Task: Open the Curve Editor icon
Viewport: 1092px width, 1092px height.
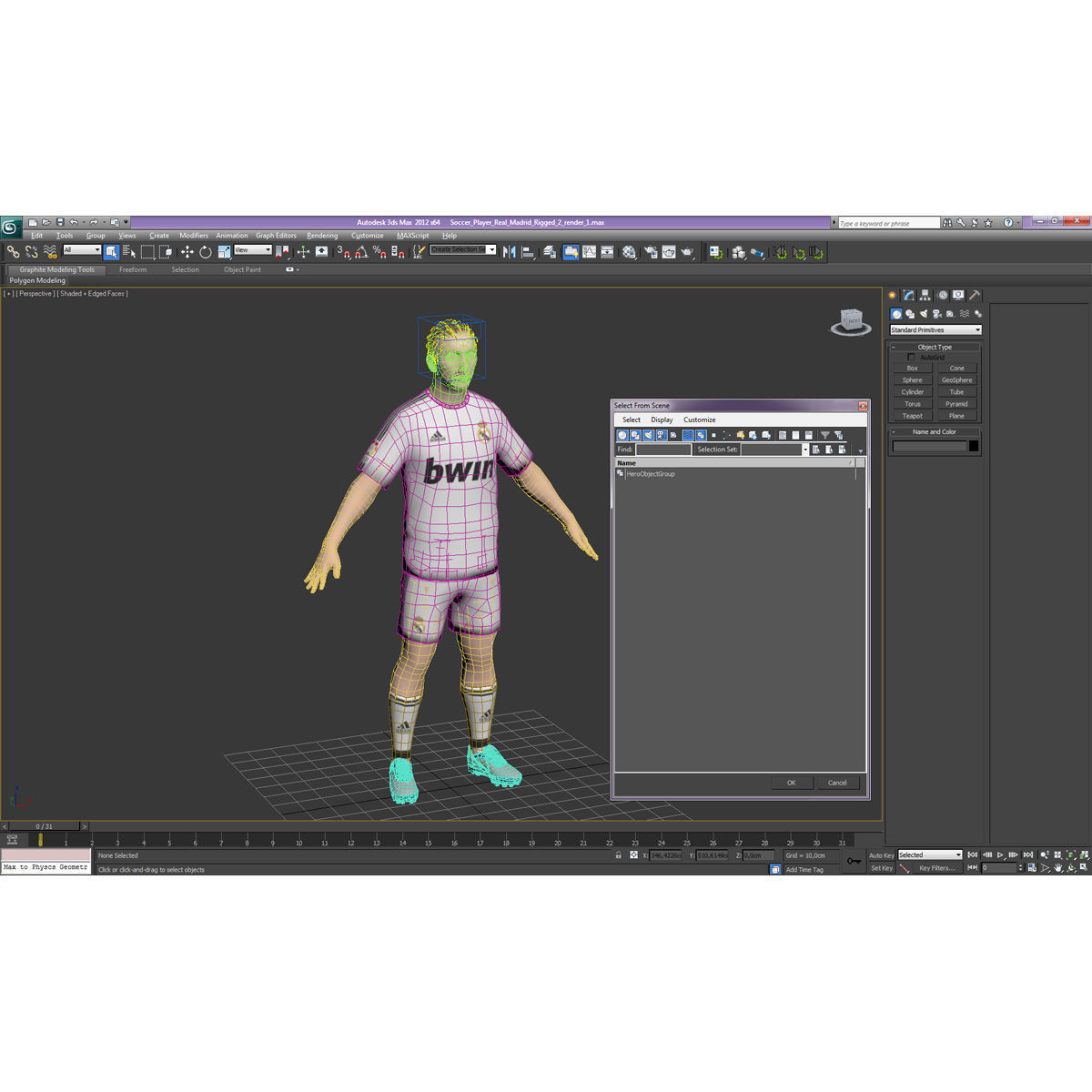Action: coord(590,252)
